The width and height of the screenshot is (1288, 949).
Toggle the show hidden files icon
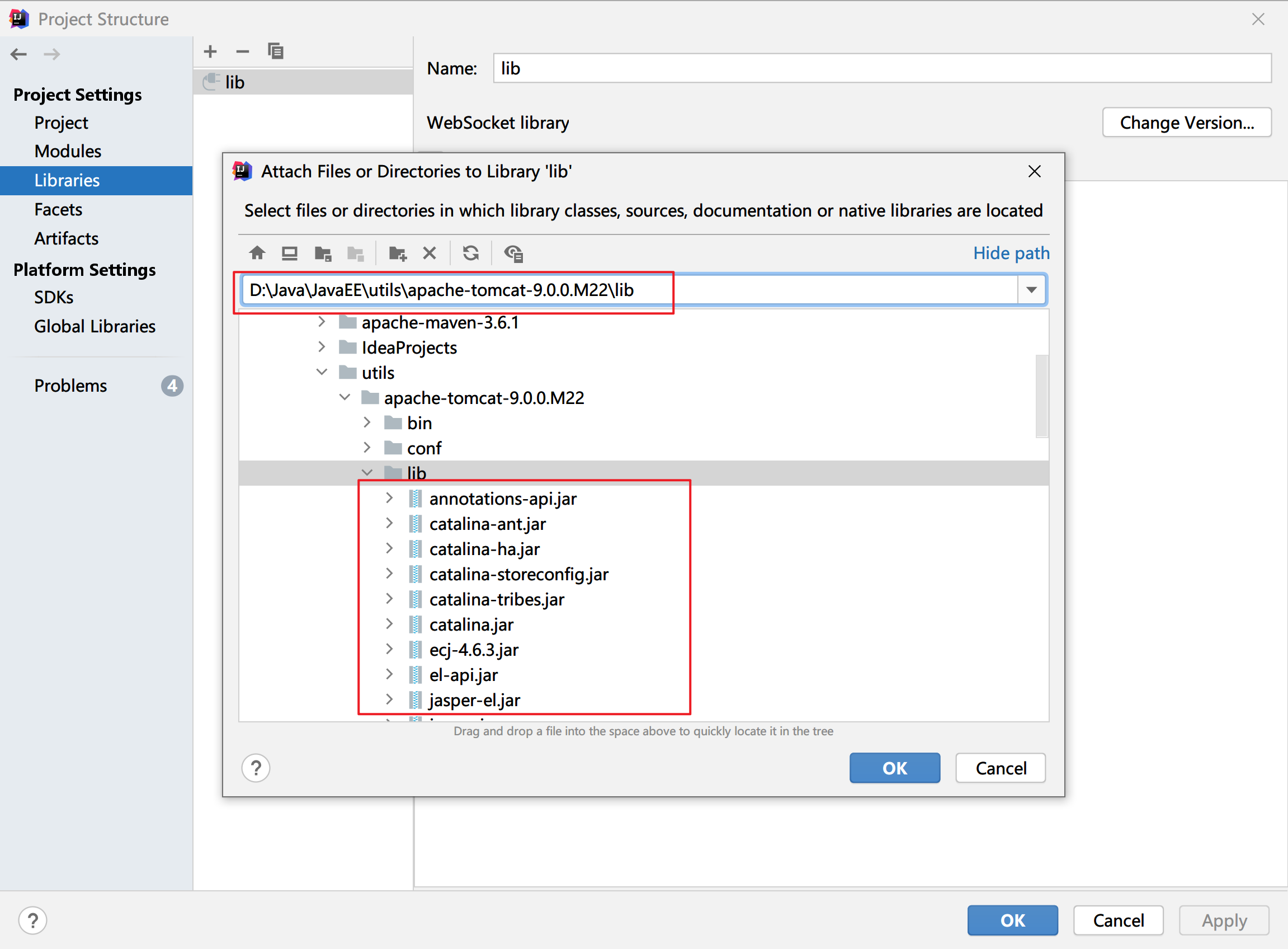click(513, 253)
